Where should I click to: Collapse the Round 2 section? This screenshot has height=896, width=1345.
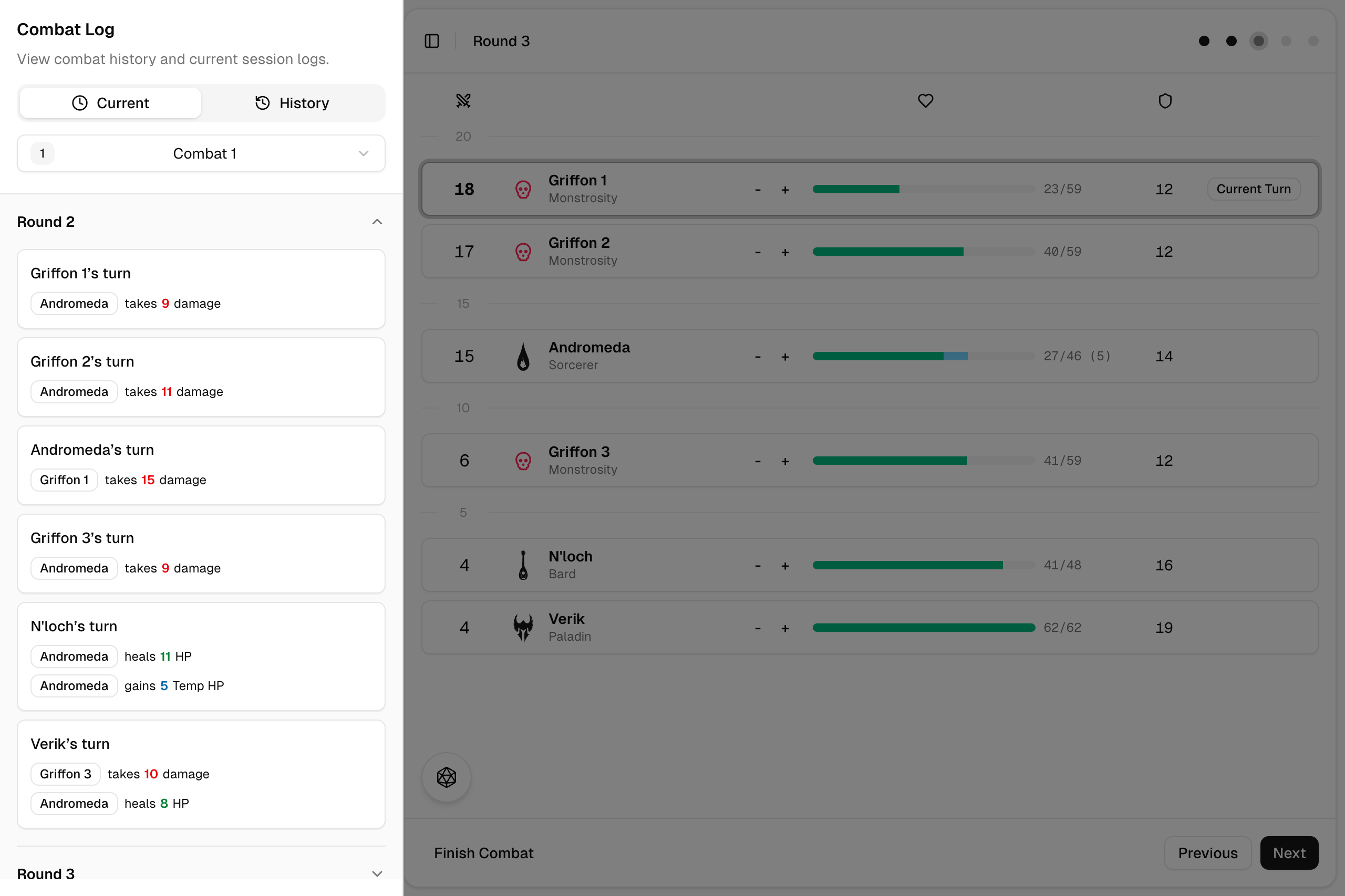pos(377,222)
